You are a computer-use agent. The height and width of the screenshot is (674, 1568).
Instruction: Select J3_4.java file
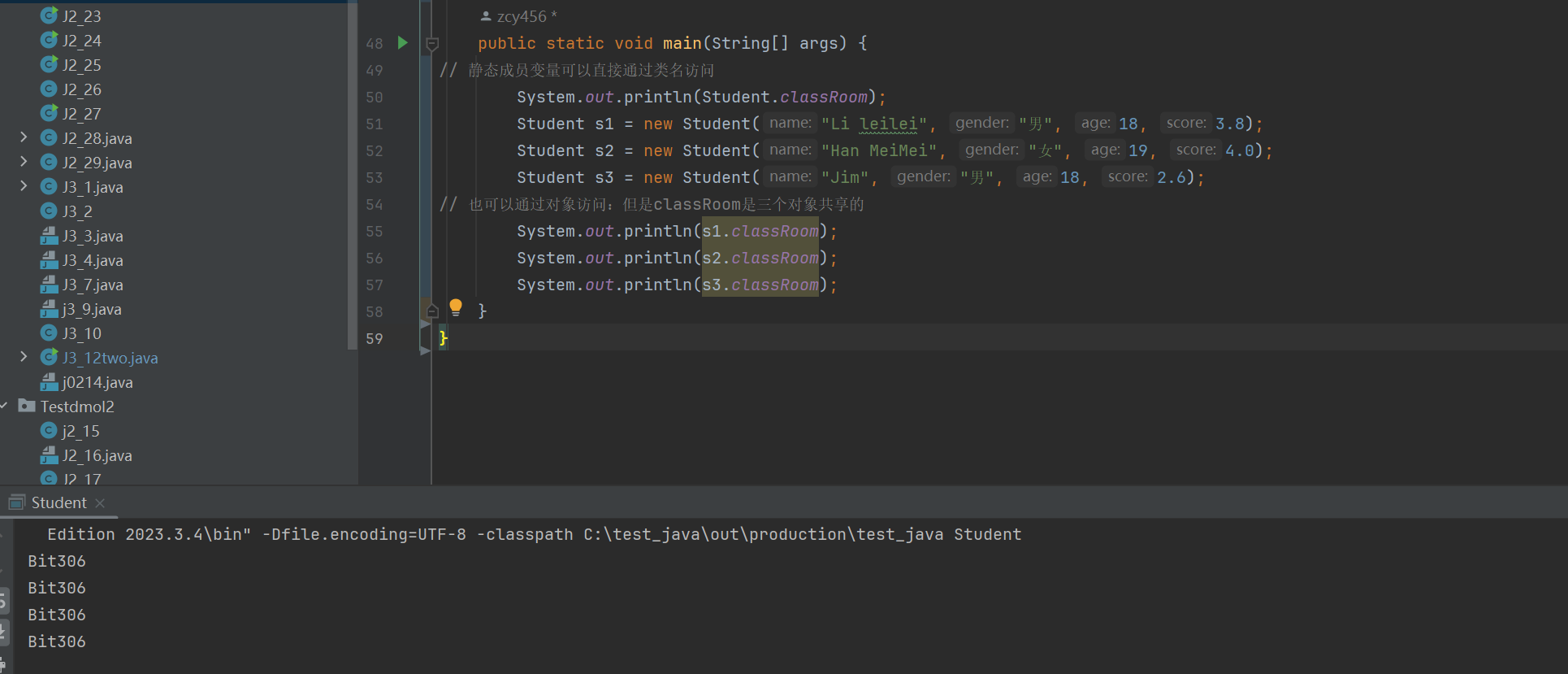(93, 260)
